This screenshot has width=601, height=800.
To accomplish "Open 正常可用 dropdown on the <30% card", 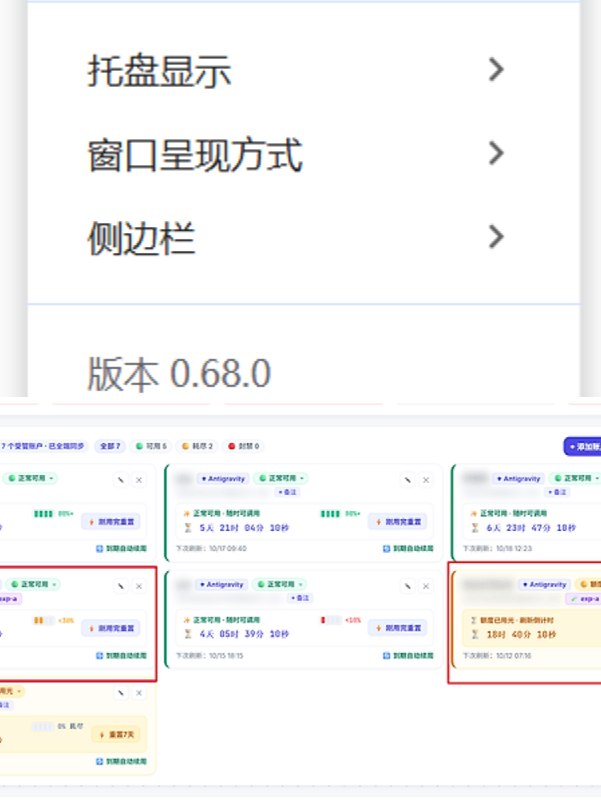I will pyautogui.click(x=33, y=584).
